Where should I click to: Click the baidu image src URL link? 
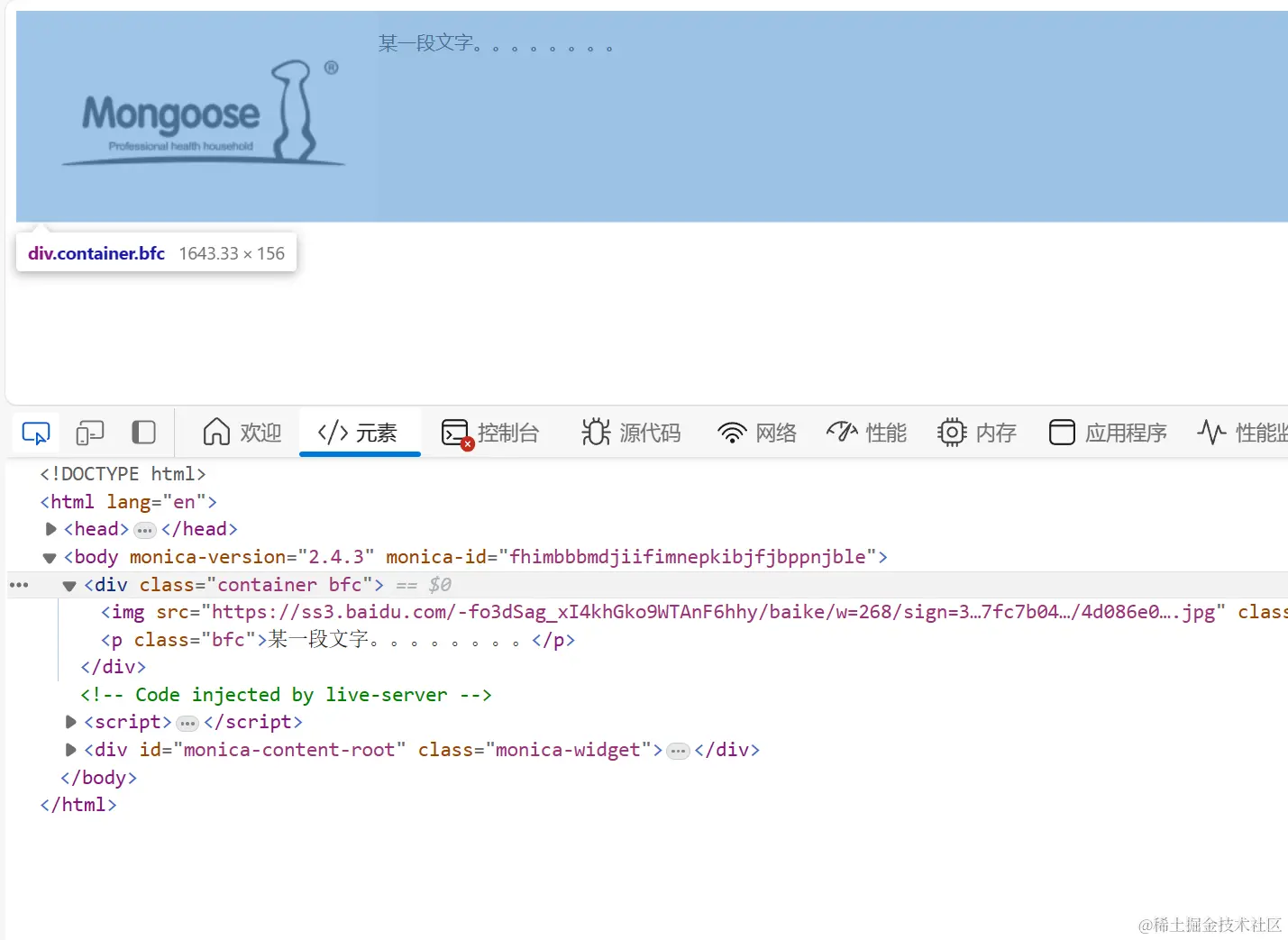click(713, 612)
